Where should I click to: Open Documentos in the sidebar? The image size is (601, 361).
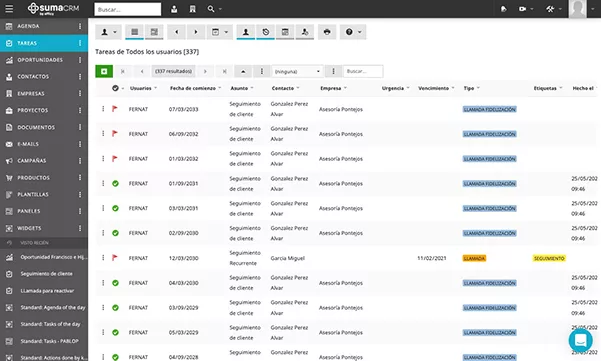click(36, 127)
